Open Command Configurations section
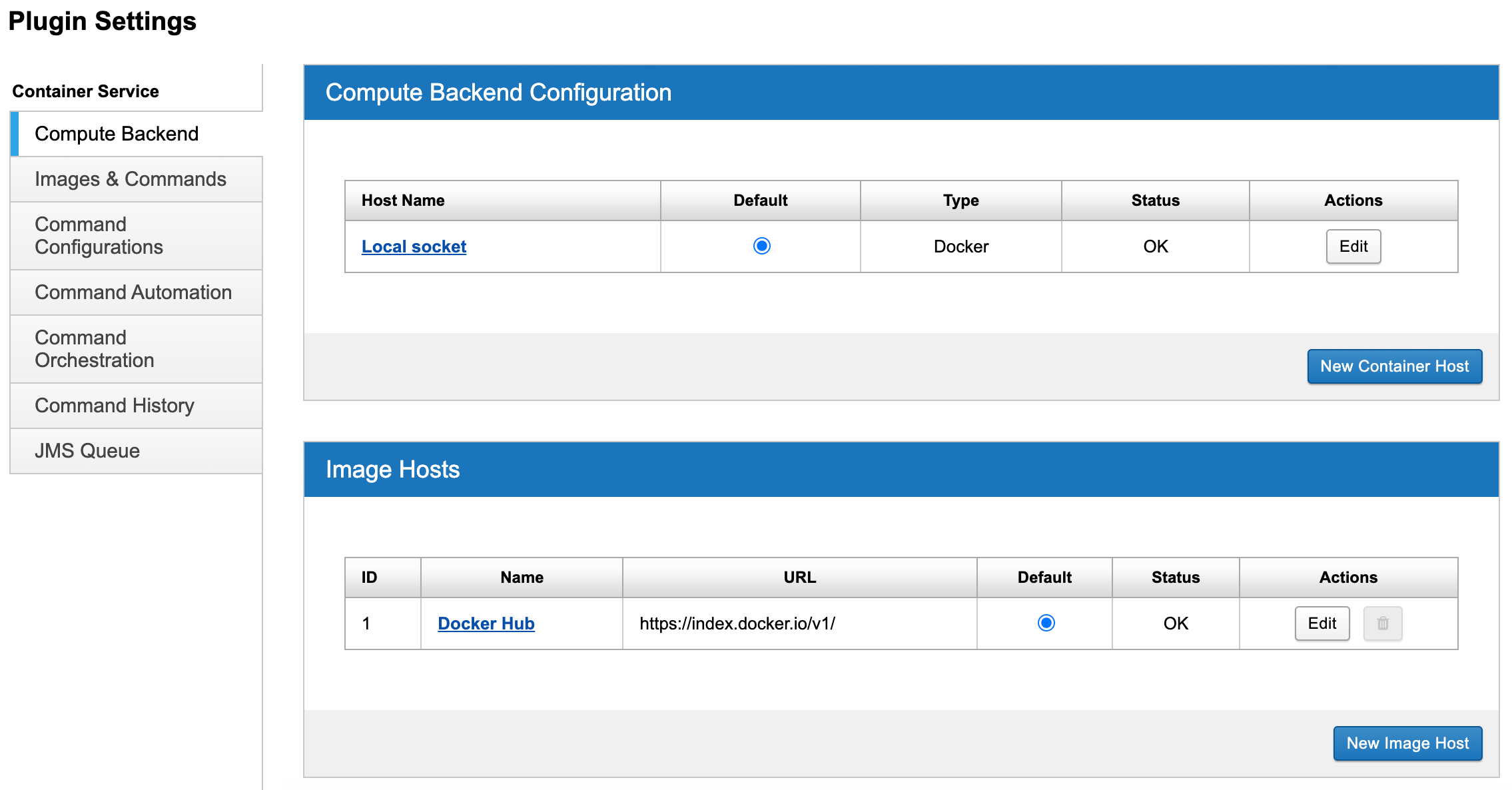The image size is (1512, 790). [99, 236]
